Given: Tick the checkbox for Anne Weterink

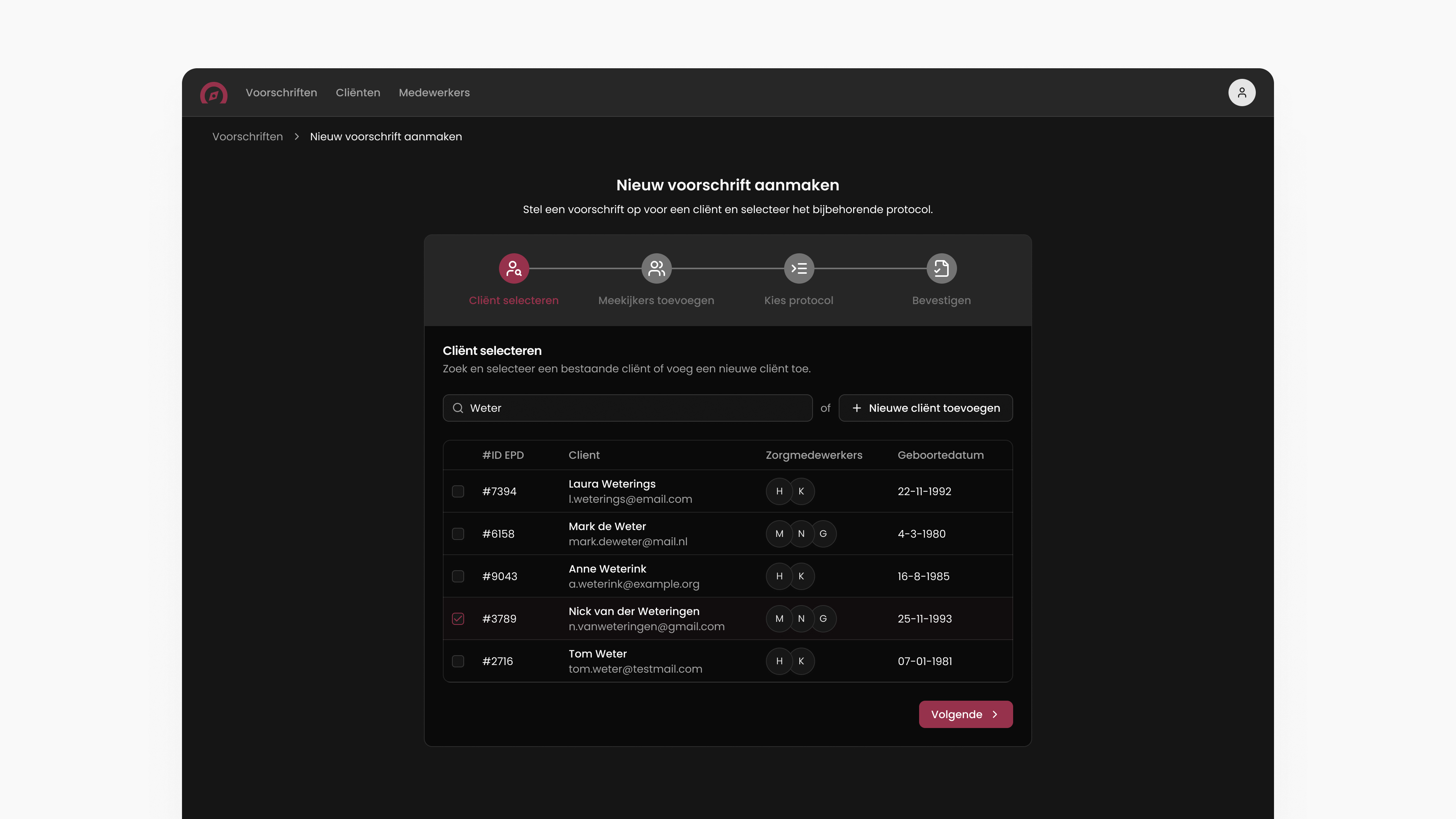Looking at the screenshot, I should [458, 576].
